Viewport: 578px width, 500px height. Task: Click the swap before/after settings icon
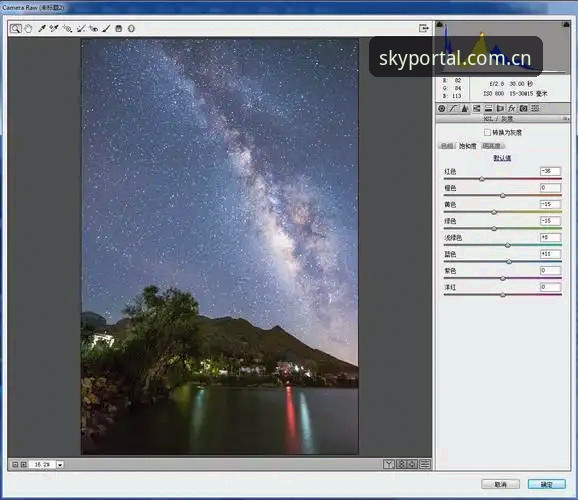pyautogui.click(x=401, y=464)
